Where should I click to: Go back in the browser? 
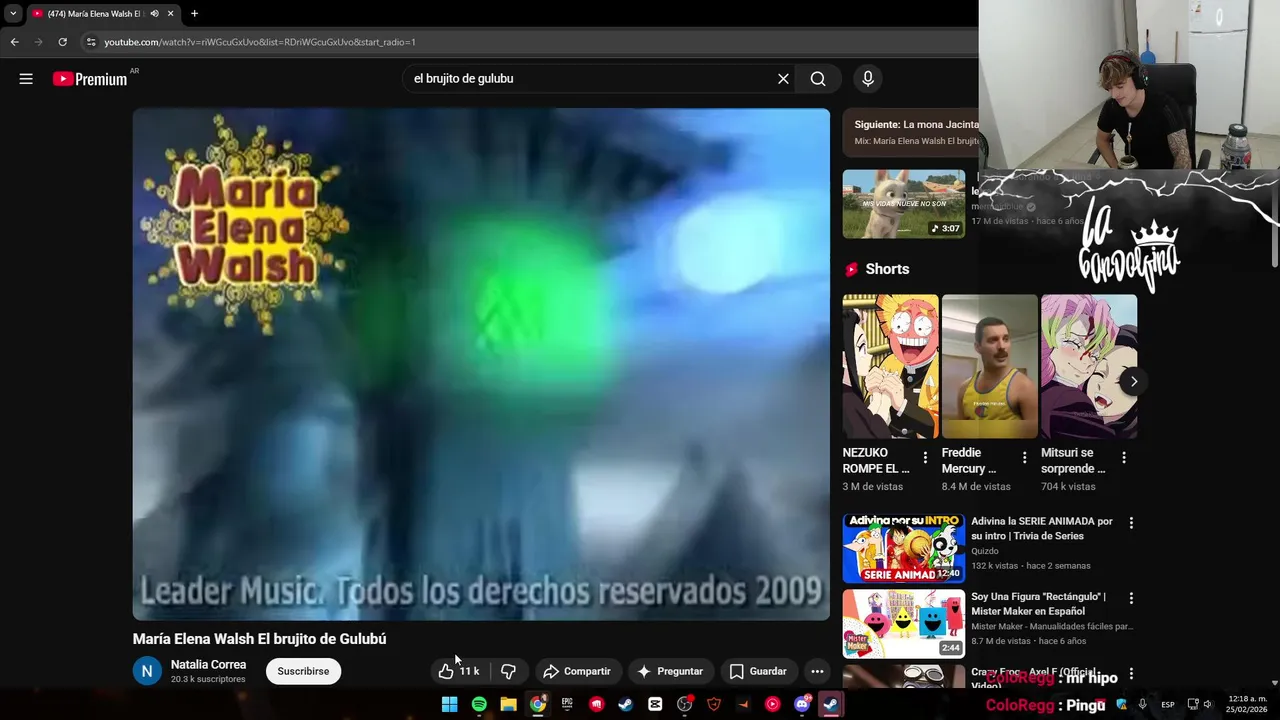click(x=14, y=42)
